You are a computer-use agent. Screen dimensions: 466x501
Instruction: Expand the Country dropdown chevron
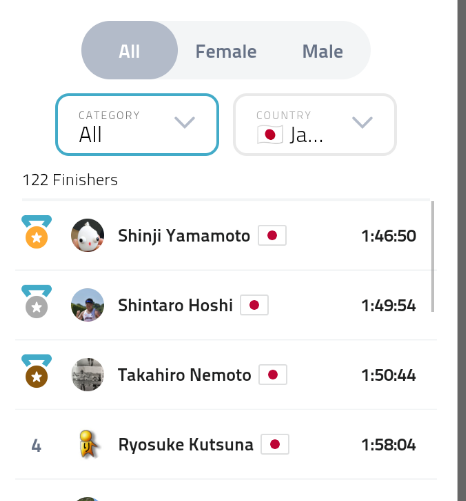click(x=362, y=122)
